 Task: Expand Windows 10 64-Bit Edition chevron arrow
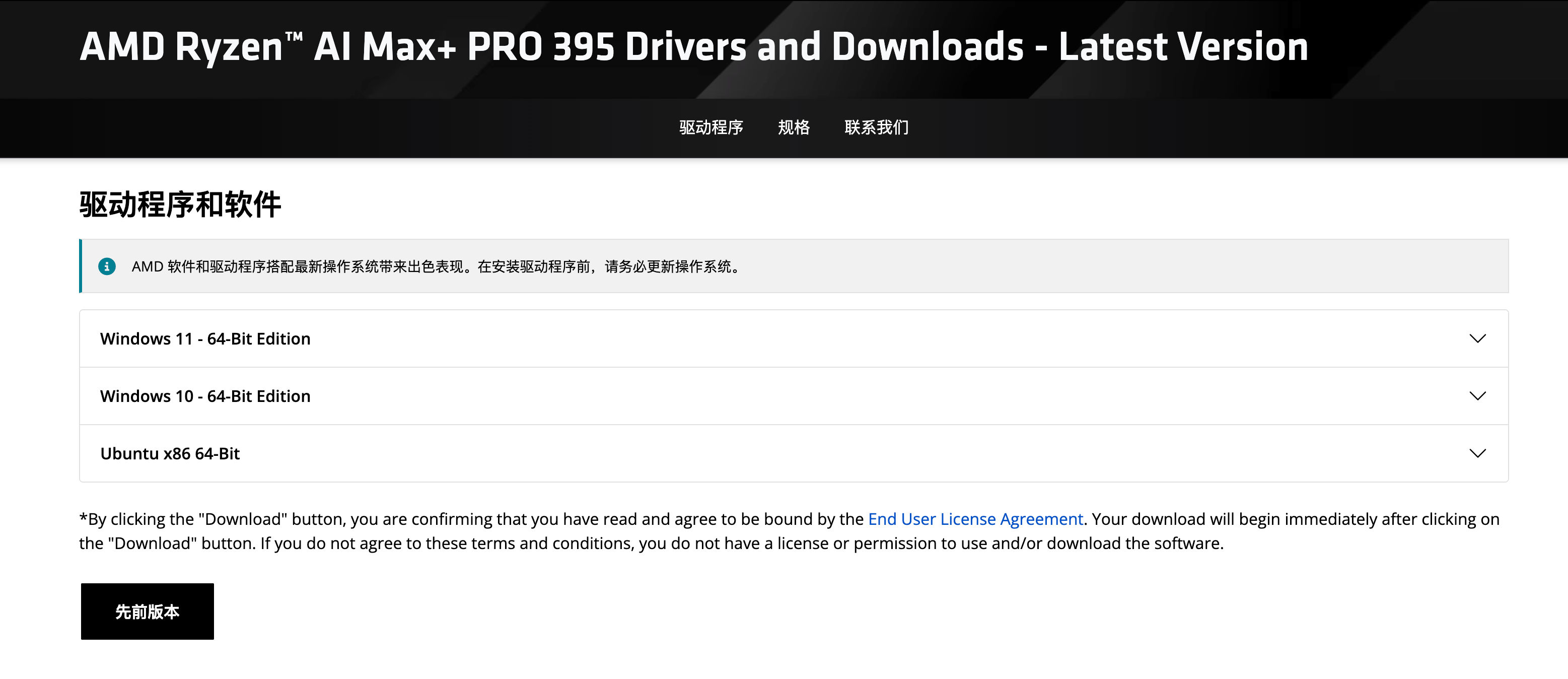click(1477, 396)
